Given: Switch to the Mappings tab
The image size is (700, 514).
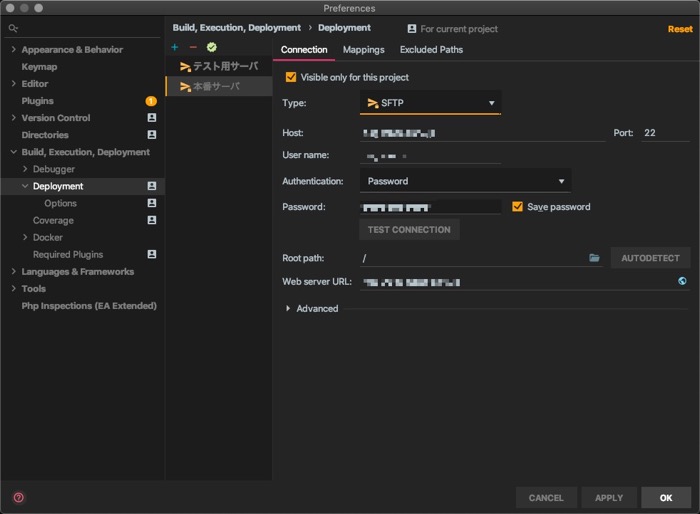Looking at the screenshot, I should (363, 50).
